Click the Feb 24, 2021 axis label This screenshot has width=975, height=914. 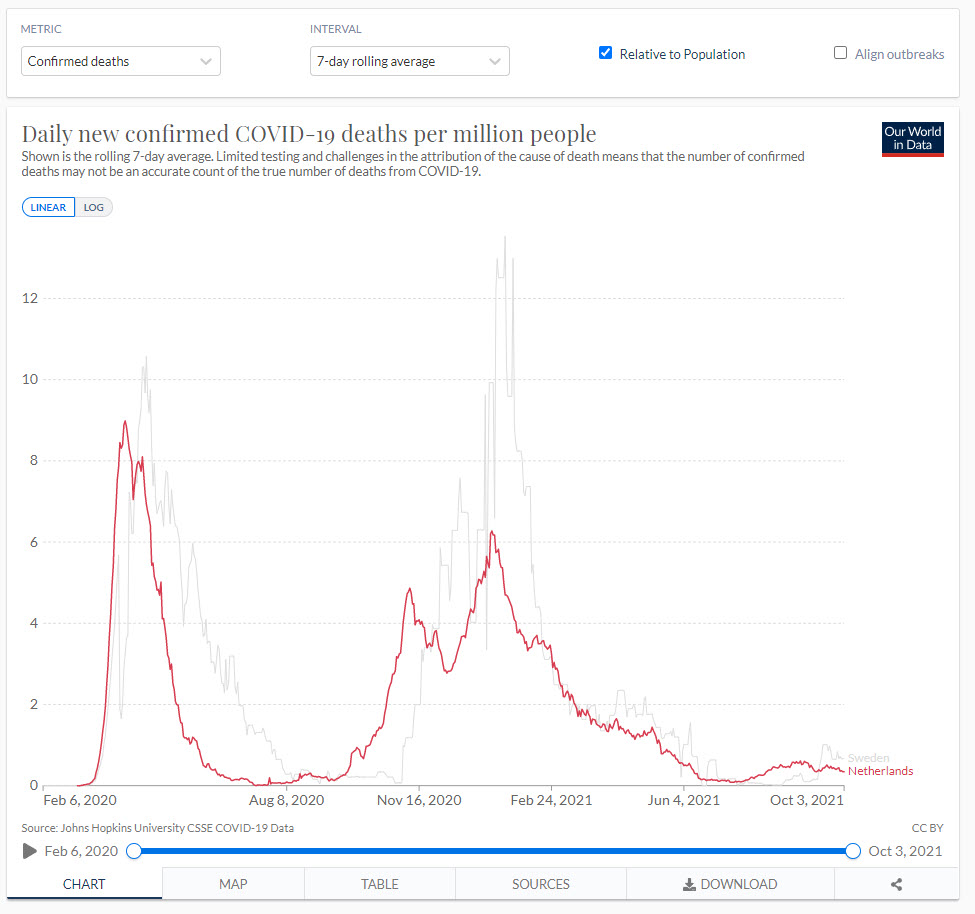coord(552,800)
